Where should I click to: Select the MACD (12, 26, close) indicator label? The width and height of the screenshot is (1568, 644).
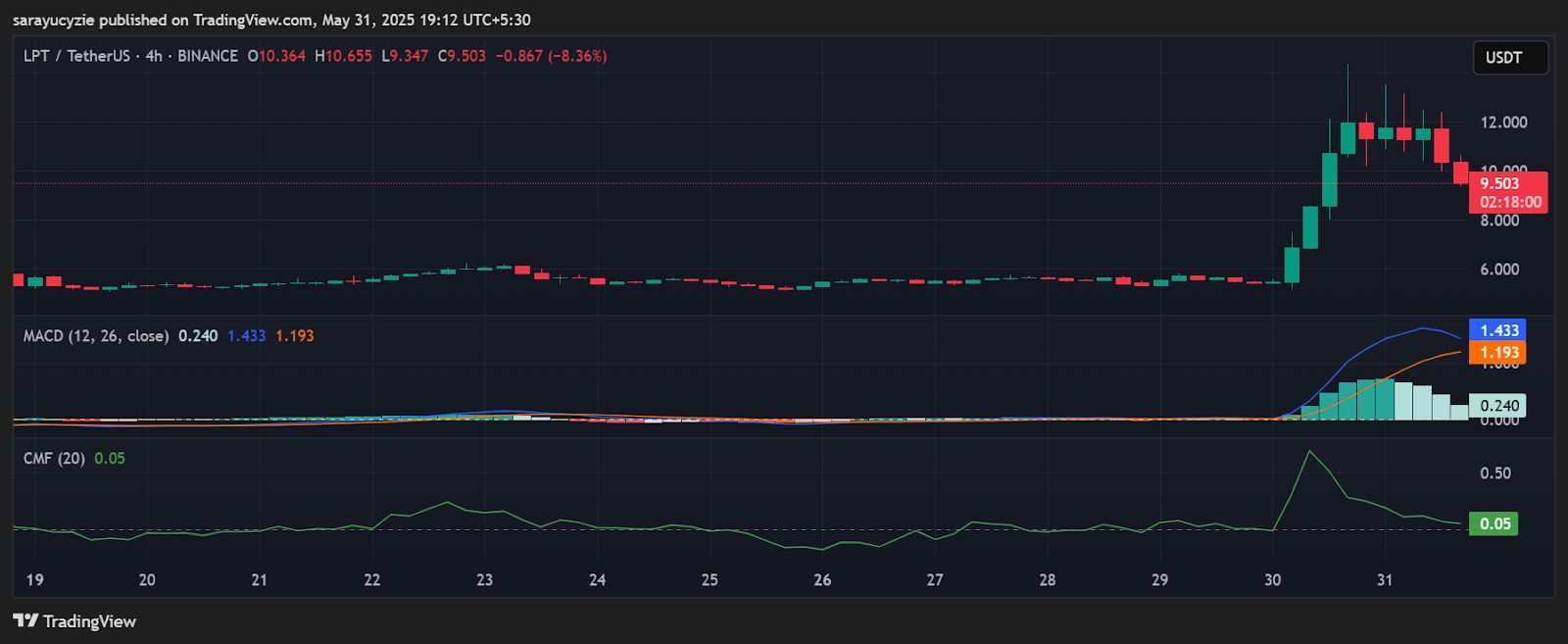pyautogui.click(x=95, y=335)
